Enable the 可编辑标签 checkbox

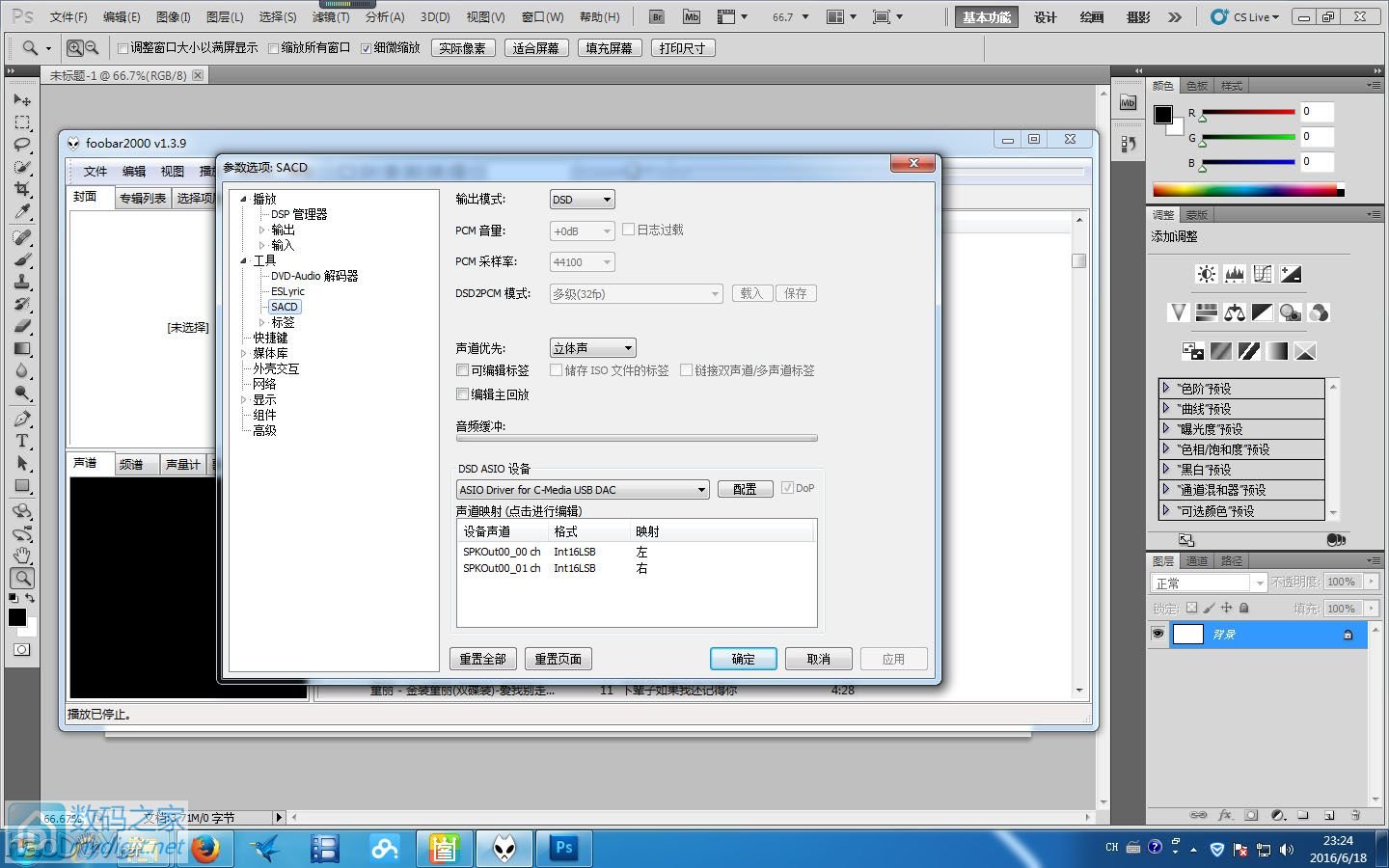[463, 370]
